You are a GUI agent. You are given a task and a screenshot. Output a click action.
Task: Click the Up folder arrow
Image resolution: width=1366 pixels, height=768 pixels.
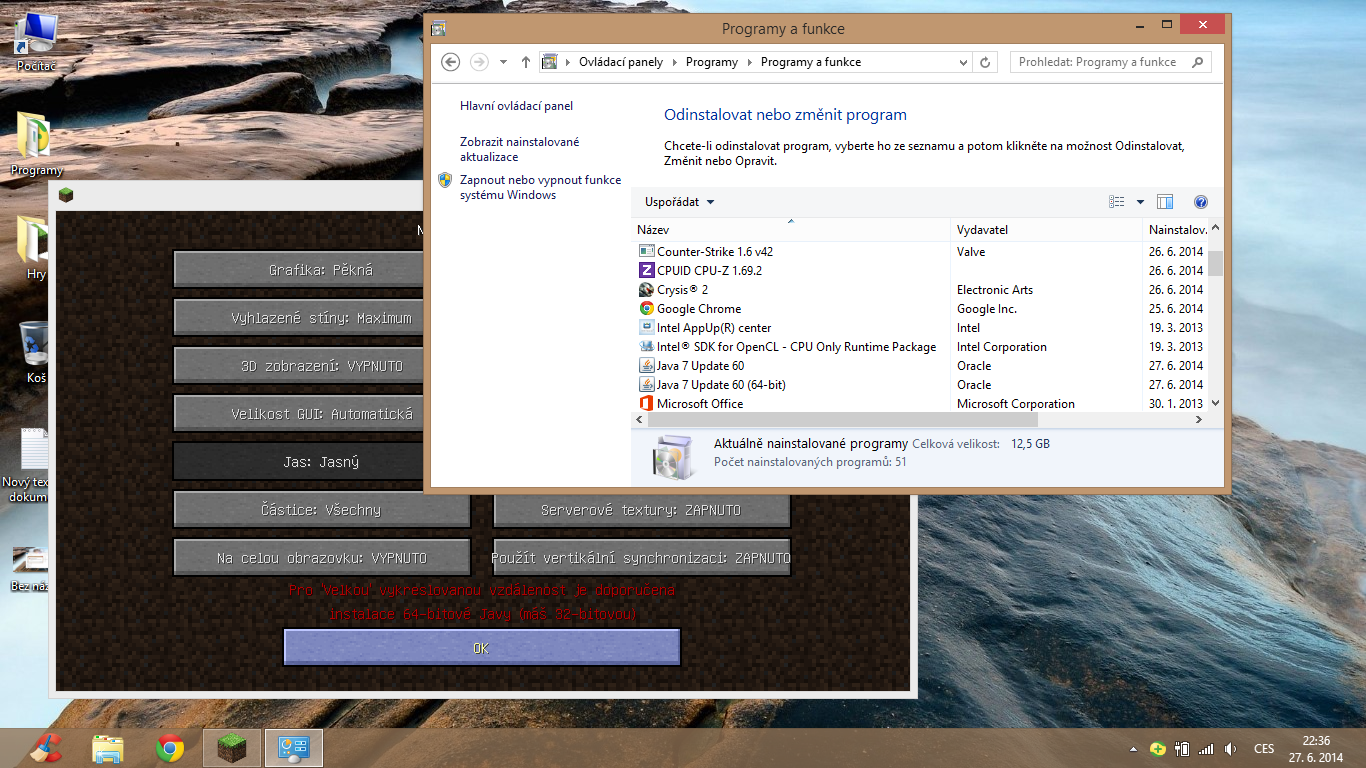point(526,62)
